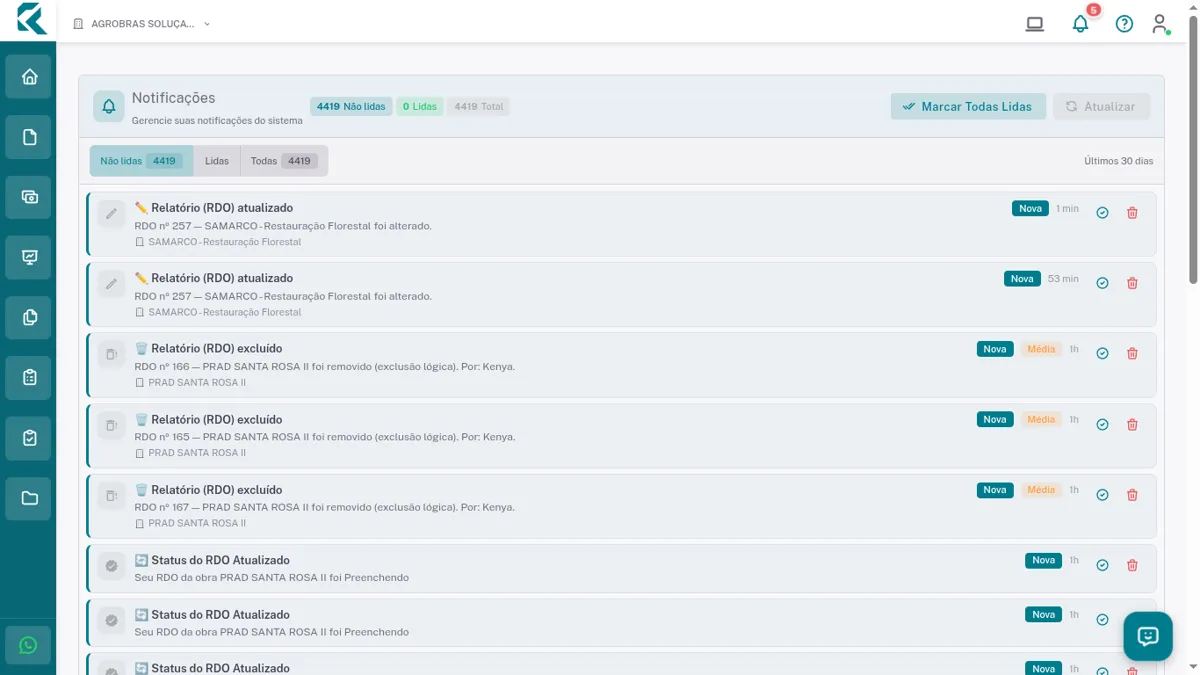Click the Média badge on RDO nº 165 row

1041,420
